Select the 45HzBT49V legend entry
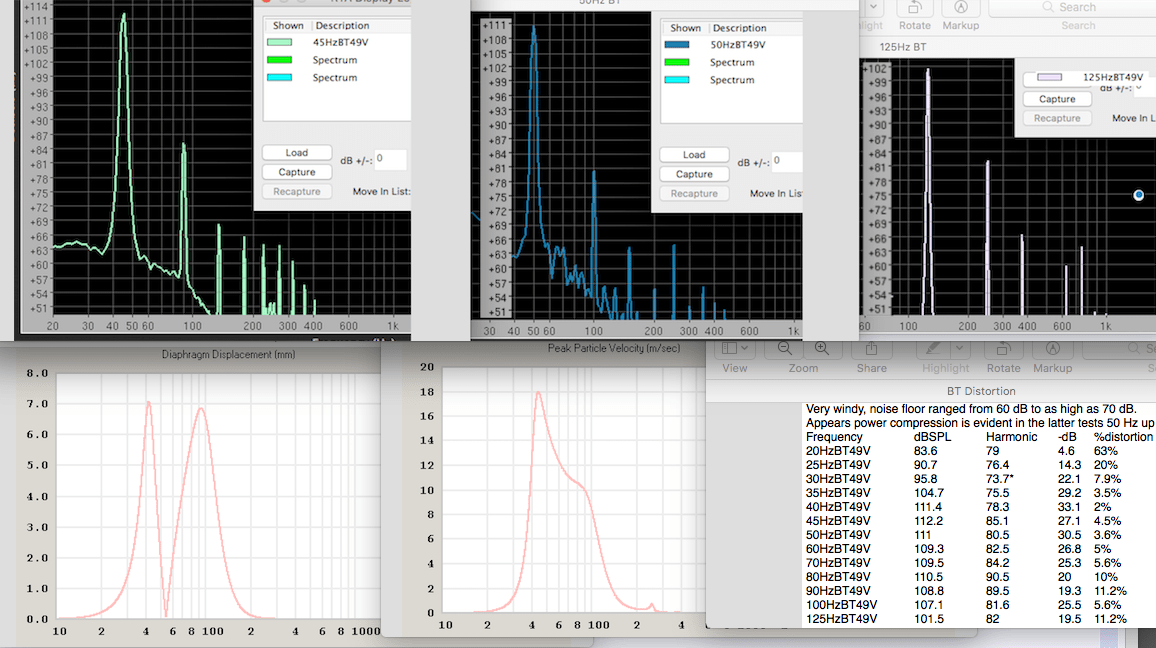Viewport: 1156px width, 648px height. [x=340, y=43]
